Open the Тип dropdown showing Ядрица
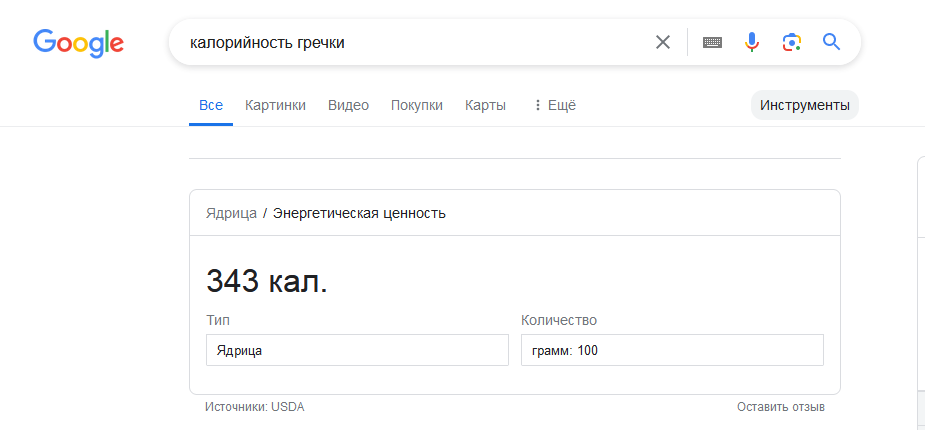This screenshot has width=925, height=430. [x=357, y=351]
